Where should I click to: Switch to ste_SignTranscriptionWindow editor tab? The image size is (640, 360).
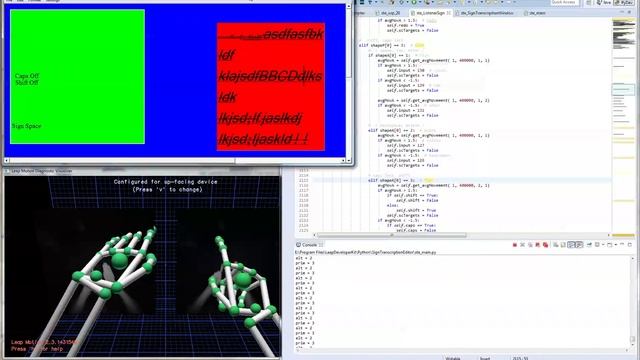coord(484,13)
